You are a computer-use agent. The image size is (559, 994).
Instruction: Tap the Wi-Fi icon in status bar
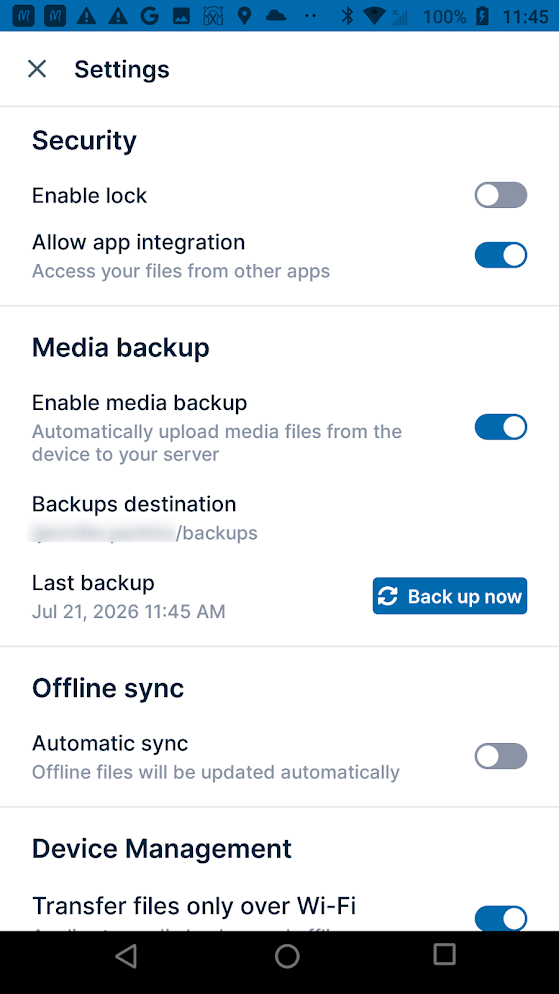(375, 16)
